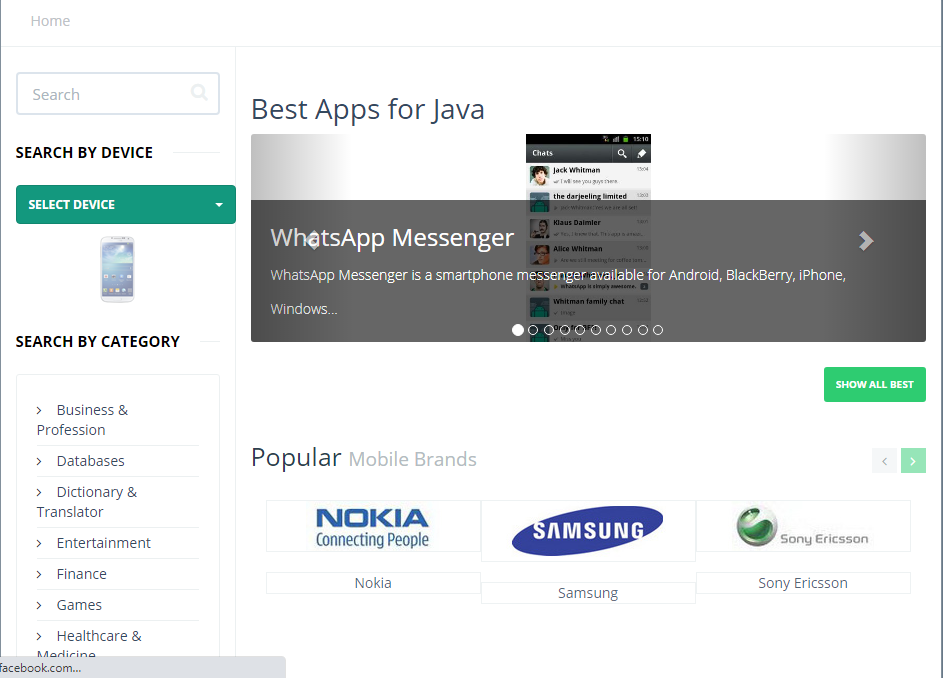Select the fourth carousel indicator dot
This screenshot has width=943, height=678.
point(564,330)
